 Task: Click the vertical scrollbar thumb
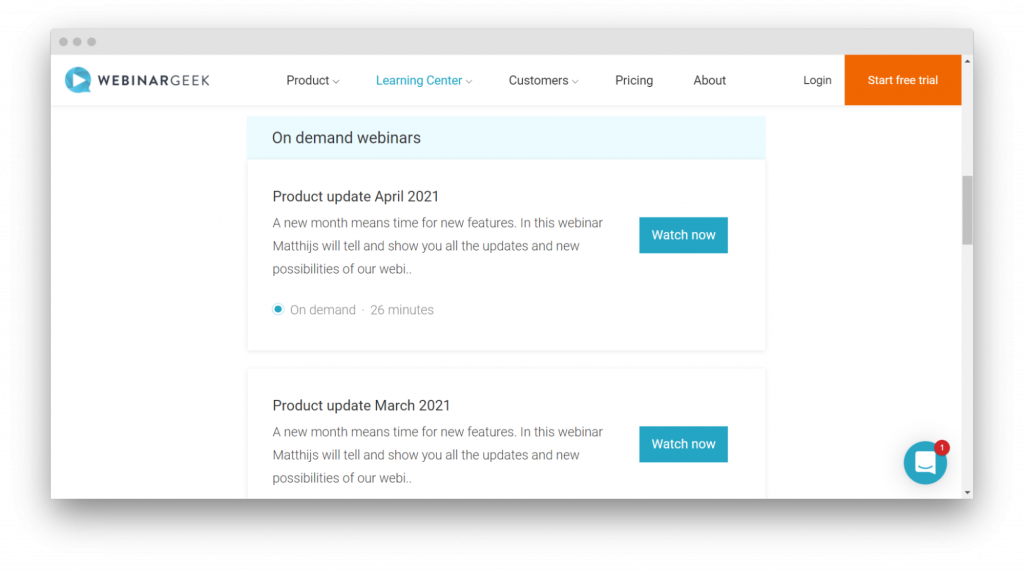tap(967, 210)
